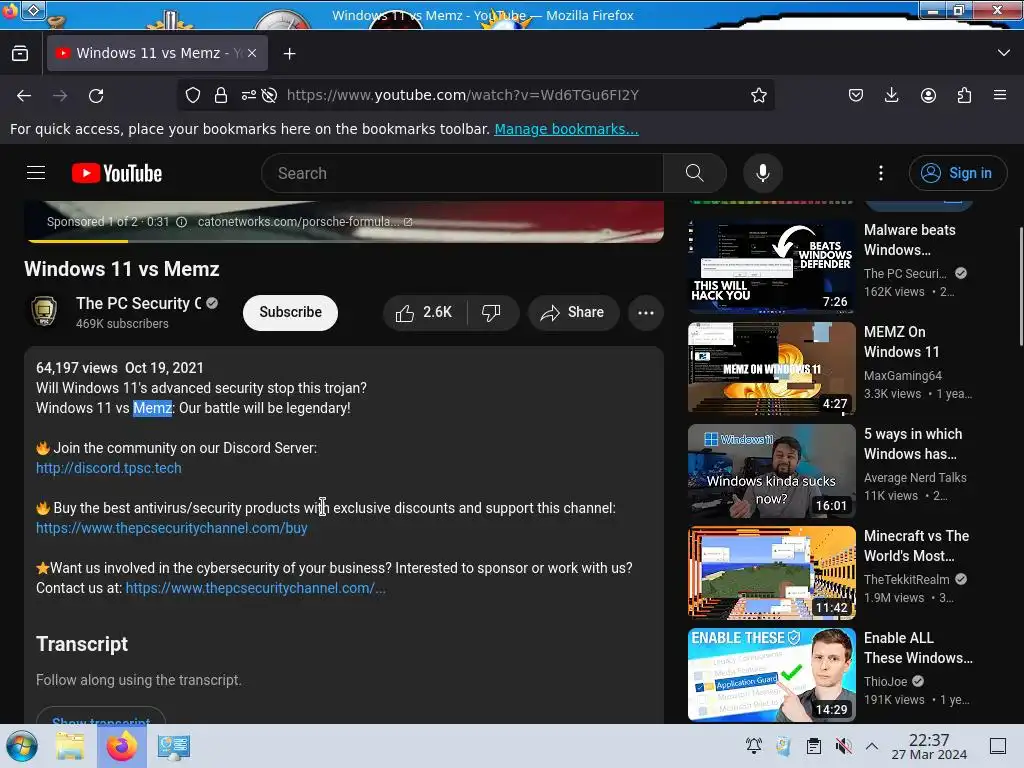1024x768 pixels.
Task: Open the discord.tpsc.tech link
Action: tap(108, 468)
